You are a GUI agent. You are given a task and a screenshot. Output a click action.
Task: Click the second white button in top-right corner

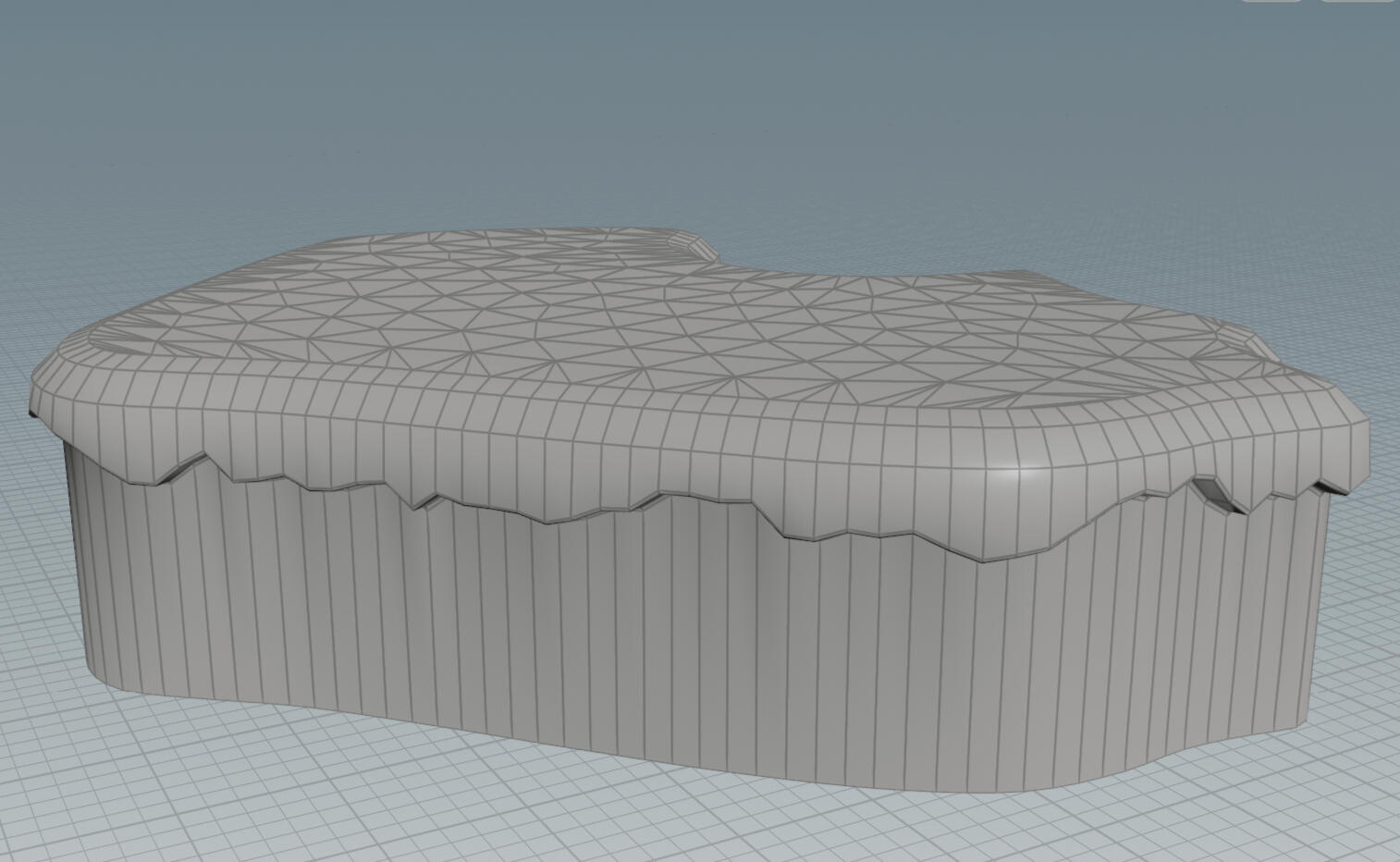point(1357,4)
